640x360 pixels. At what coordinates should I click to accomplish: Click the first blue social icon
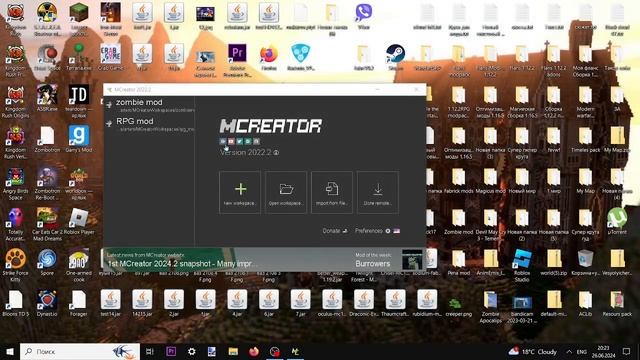(x=223, y=141)
